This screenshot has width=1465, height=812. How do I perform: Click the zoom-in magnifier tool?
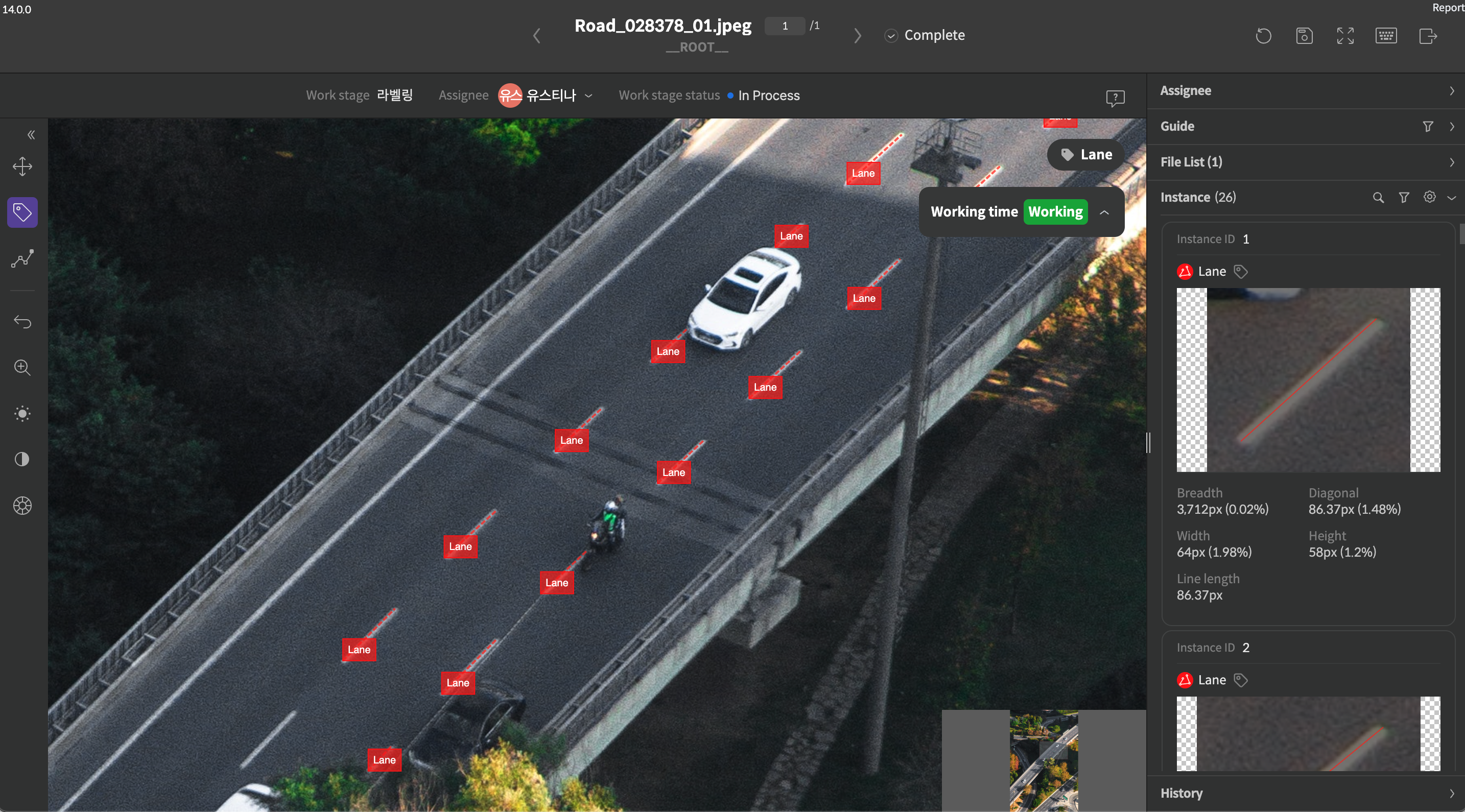tap(22, 367)
